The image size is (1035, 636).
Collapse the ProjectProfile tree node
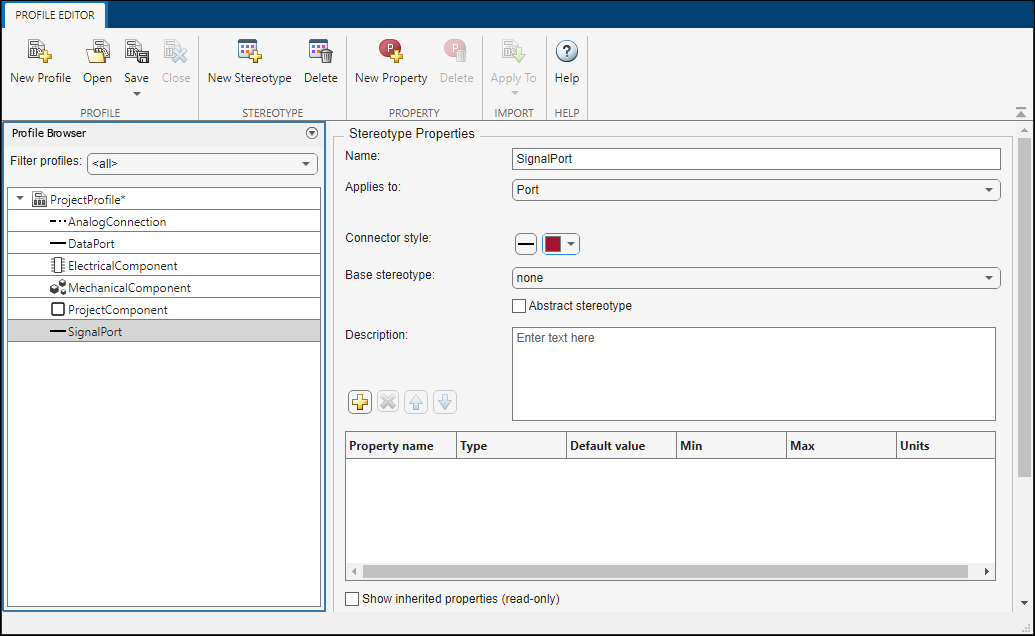pyautogui.click(x=20, y=199)
